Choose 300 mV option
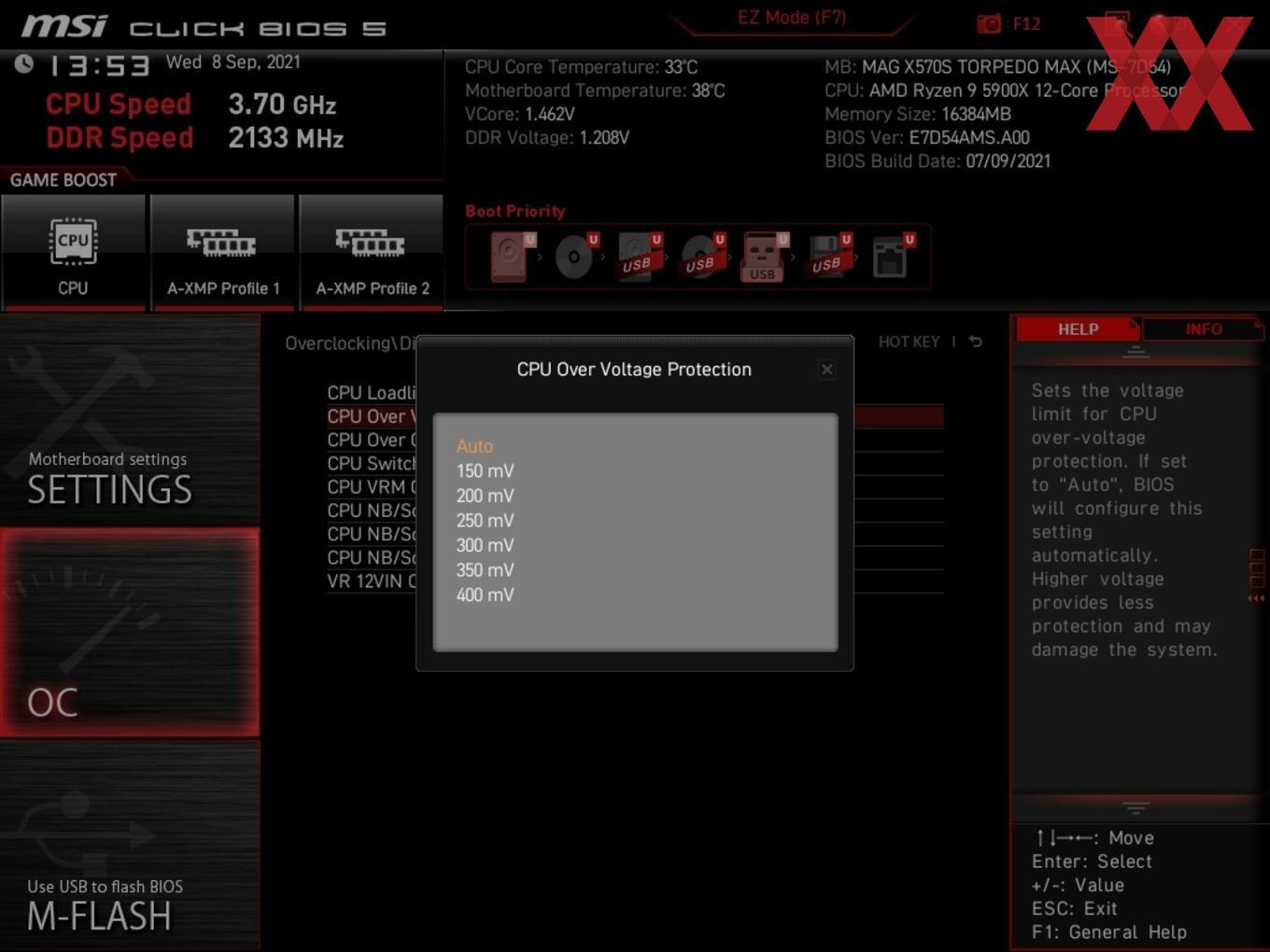This screenshot has height=952, width=1270. click(x=485, y=545)
